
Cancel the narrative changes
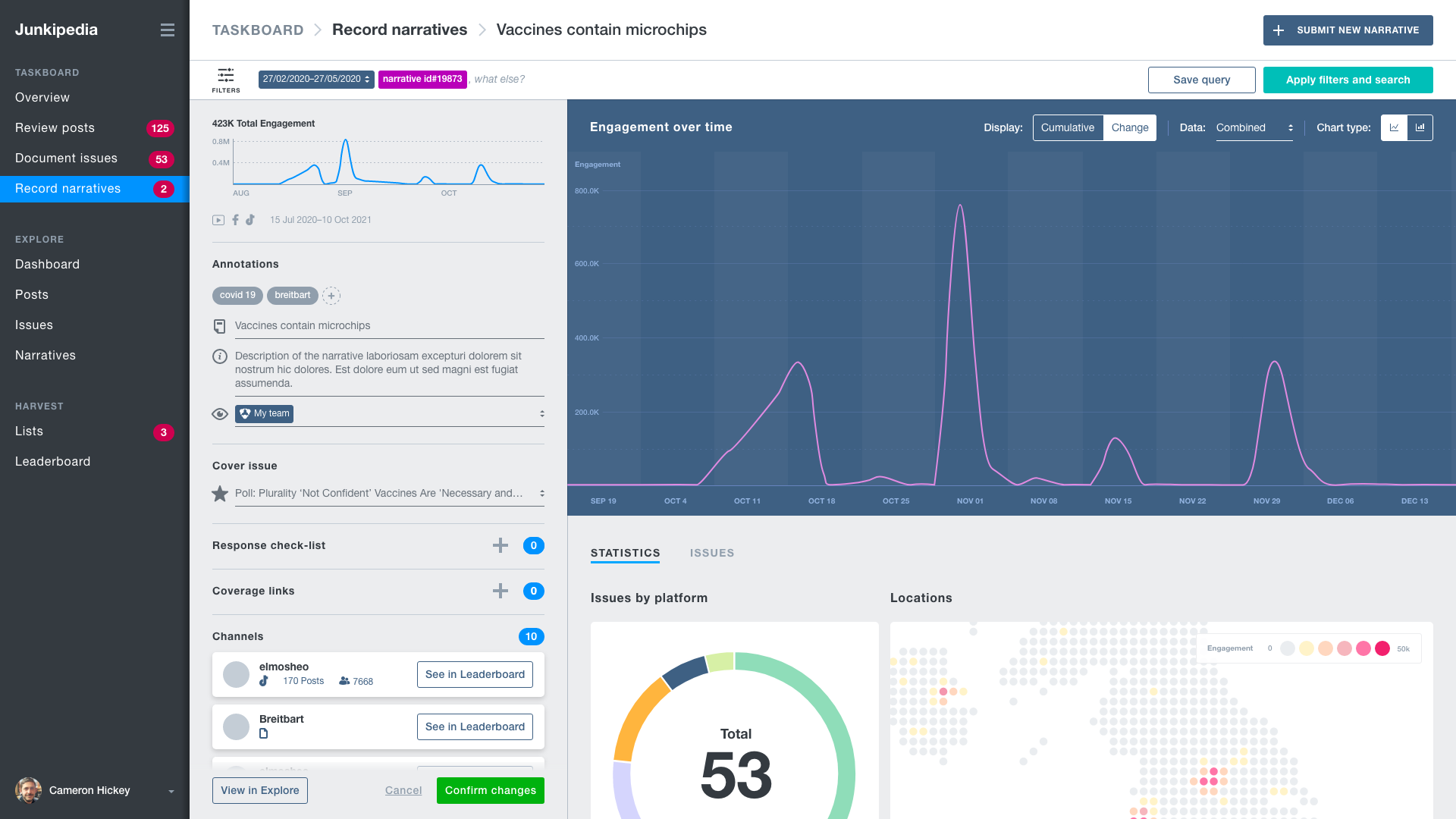click(x=403, y=790)
